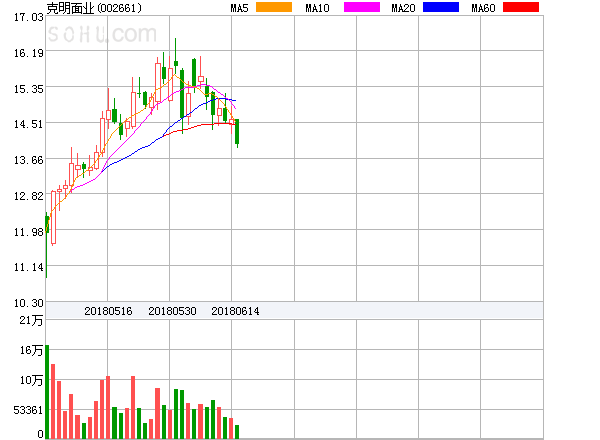Click the 14.51 price axis label
This screenshot has height=440, width=600.
pos(29,124)
